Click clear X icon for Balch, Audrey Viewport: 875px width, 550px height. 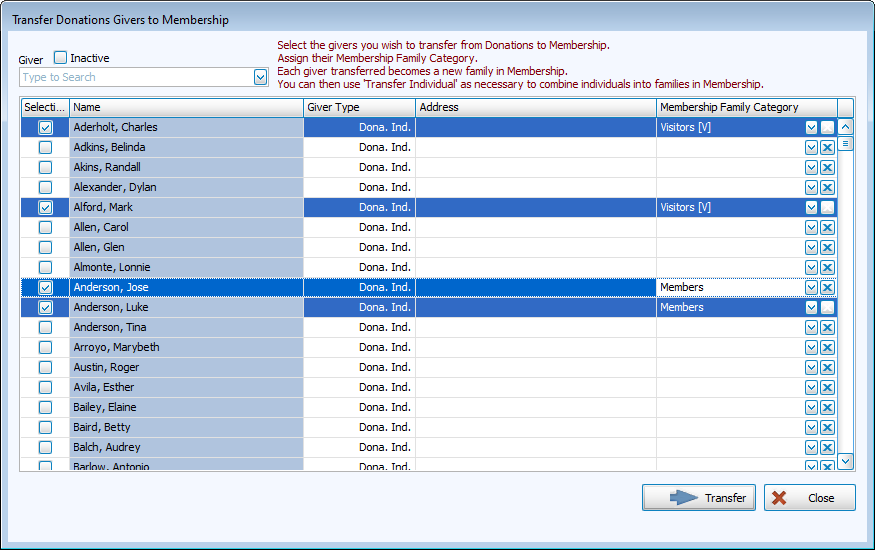click(x=827, y=447)
